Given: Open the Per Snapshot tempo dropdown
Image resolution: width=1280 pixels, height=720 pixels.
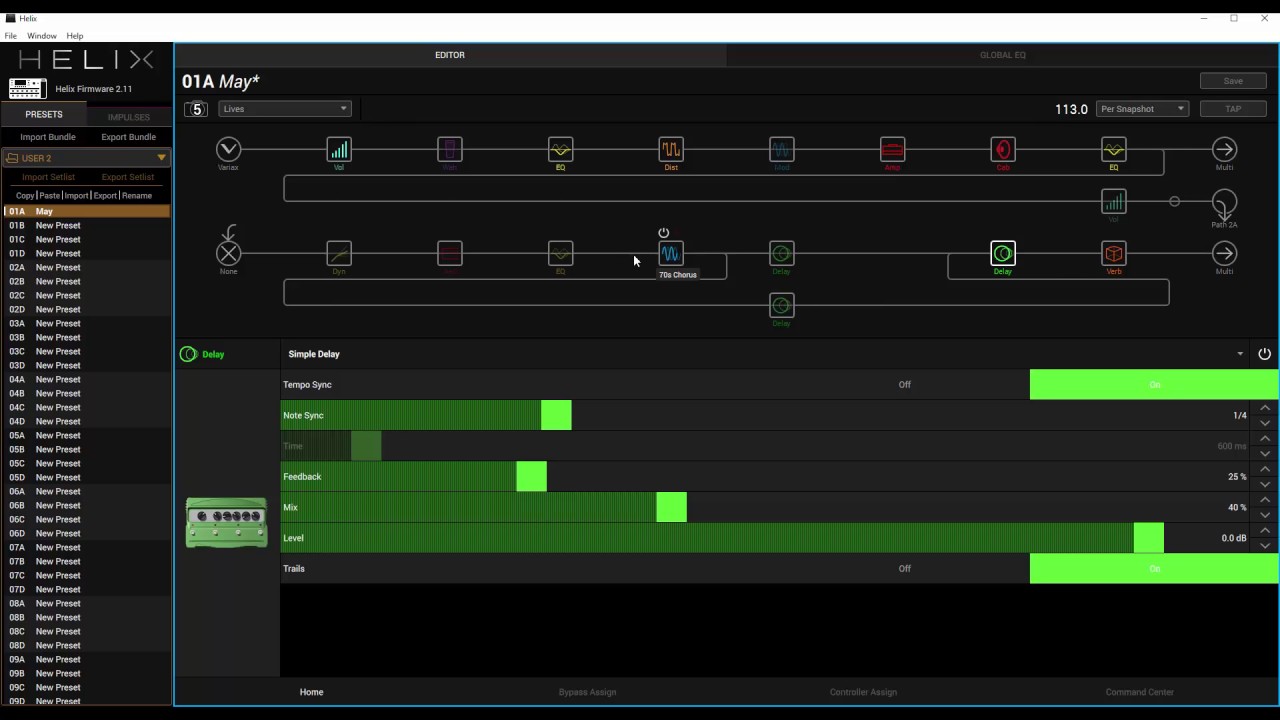Looking at the screenshot, I should click(1141, 109).
